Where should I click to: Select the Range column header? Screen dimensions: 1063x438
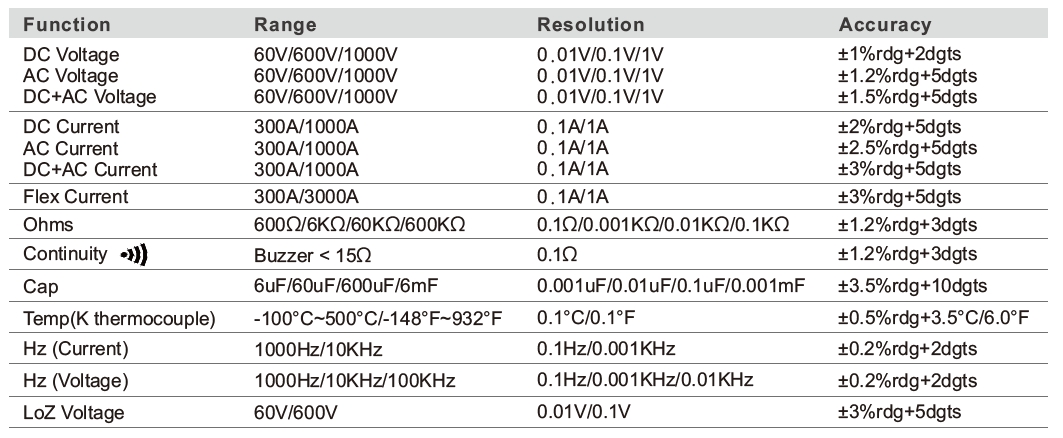click(x=285, y=24)
